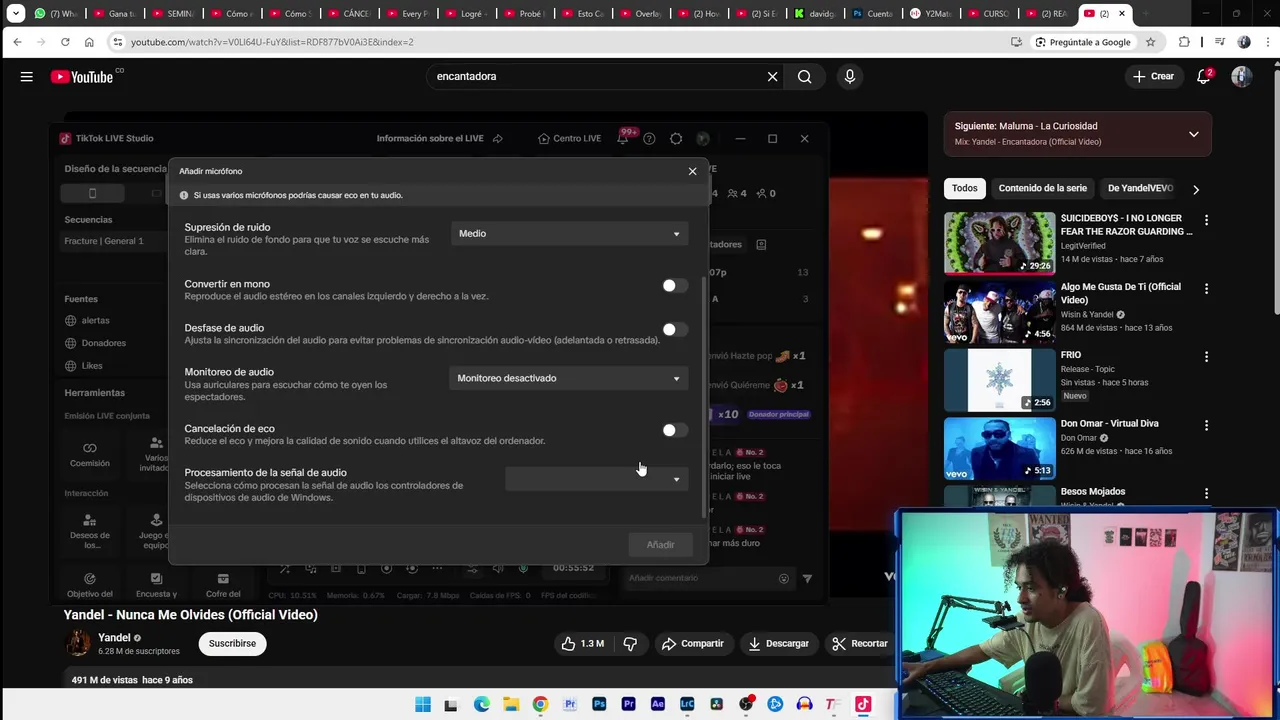Open the $UICIDEBOY$ video thumbnail
The width and height of the screenshot is (1280, 720).
point(1000,242)
